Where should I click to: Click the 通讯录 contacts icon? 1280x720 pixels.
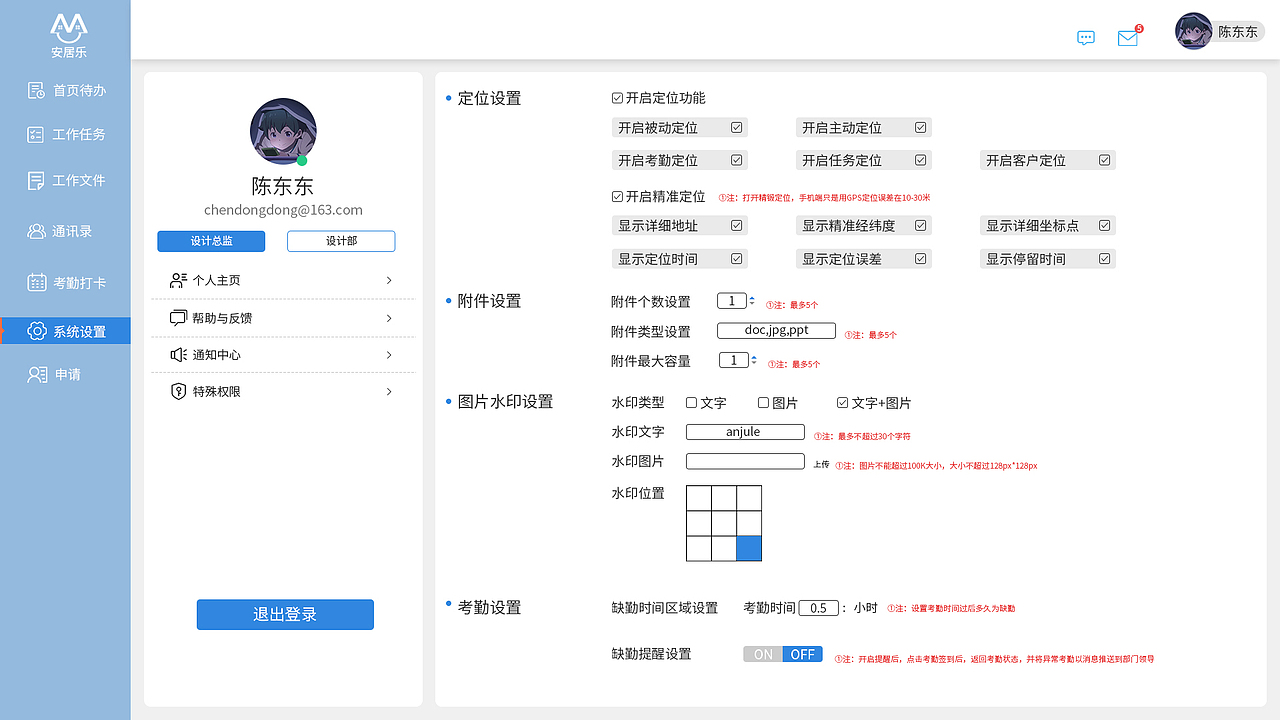coord(36,232)
